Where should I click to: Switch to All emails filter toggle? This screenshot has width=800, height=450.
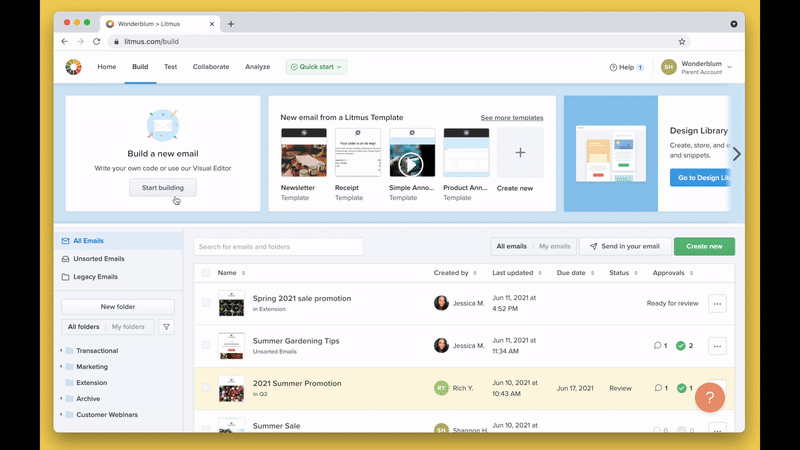tap(511, 246)
